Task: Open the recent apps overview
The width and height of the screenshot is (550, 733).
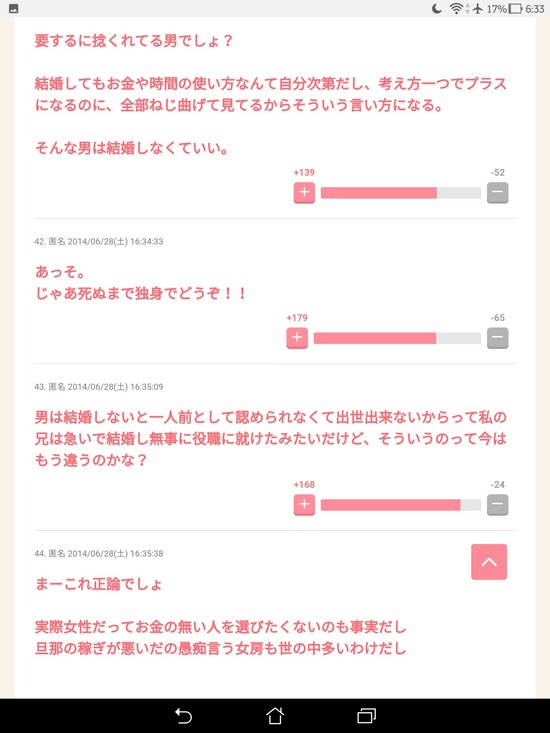Action: tap(367, 716)
